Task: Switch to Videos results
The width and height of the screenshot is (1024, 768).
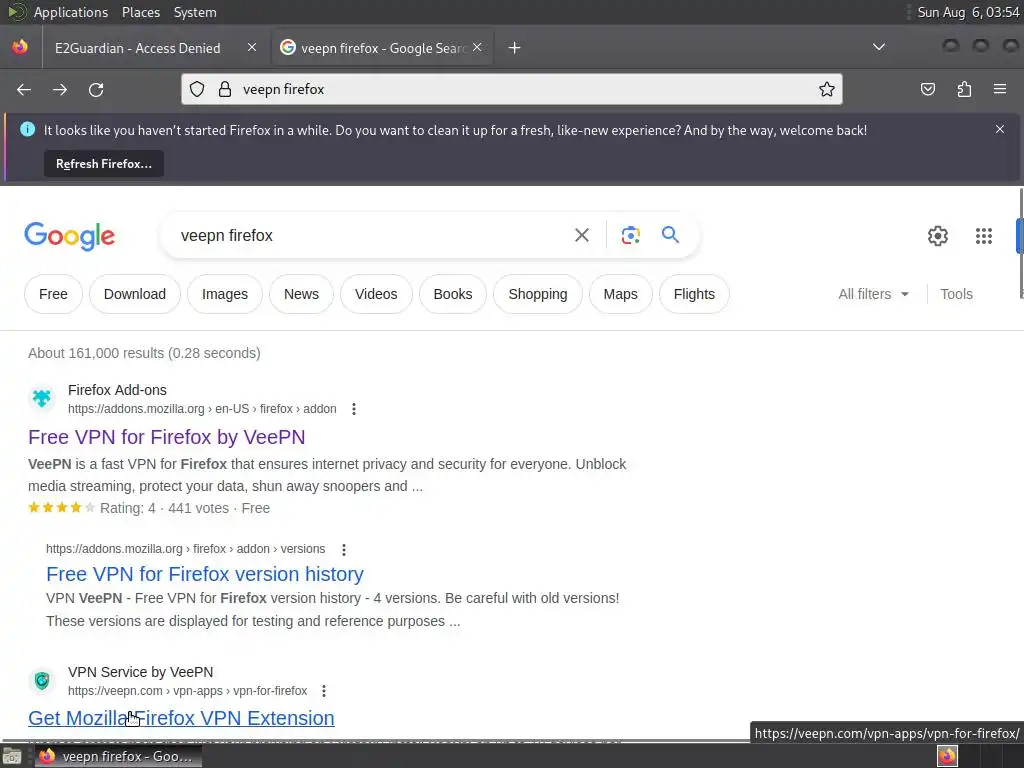Action: pyautogui.click(x=376, y=294)
